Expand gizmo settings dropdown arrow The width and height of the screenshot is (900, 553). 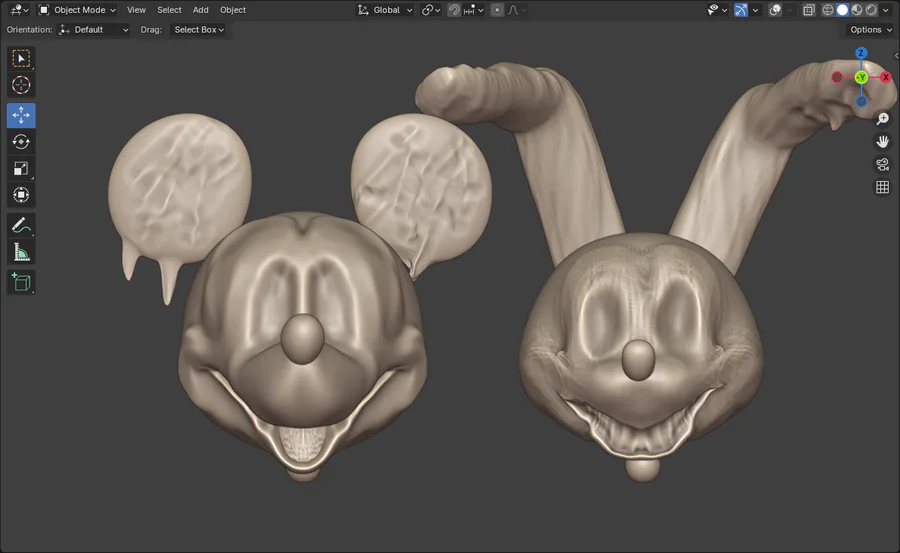pyautogui.click(x=755, y=10)
